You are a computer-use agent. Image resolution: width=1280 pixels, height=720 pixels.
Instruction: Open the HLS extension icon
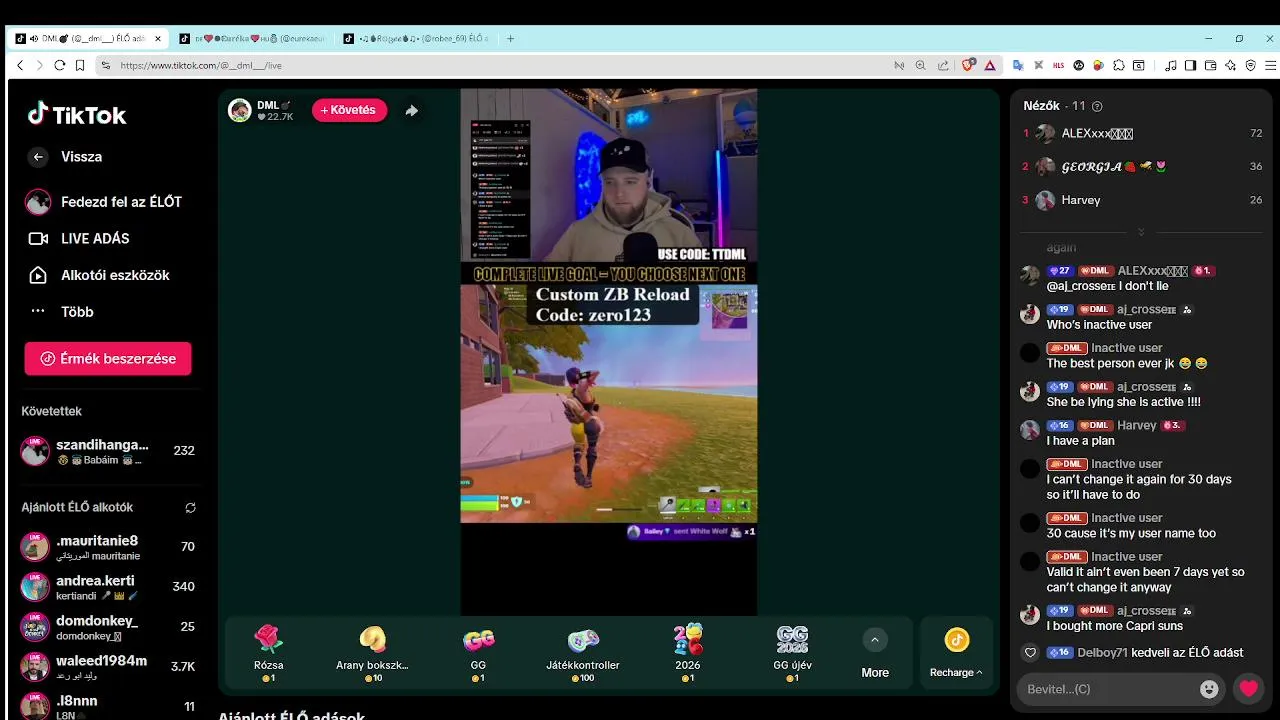[1058, 65]
